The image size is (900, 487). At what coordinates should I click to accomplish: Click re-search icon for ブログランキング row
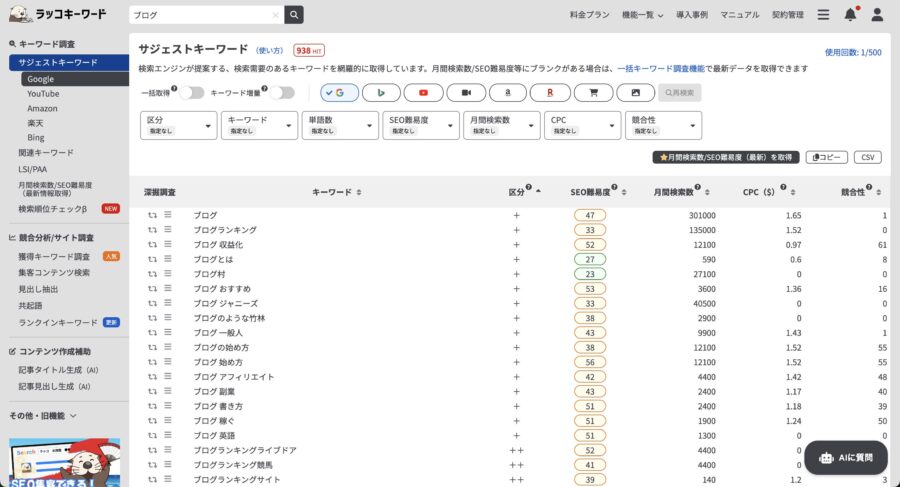(x=152, y=230)
